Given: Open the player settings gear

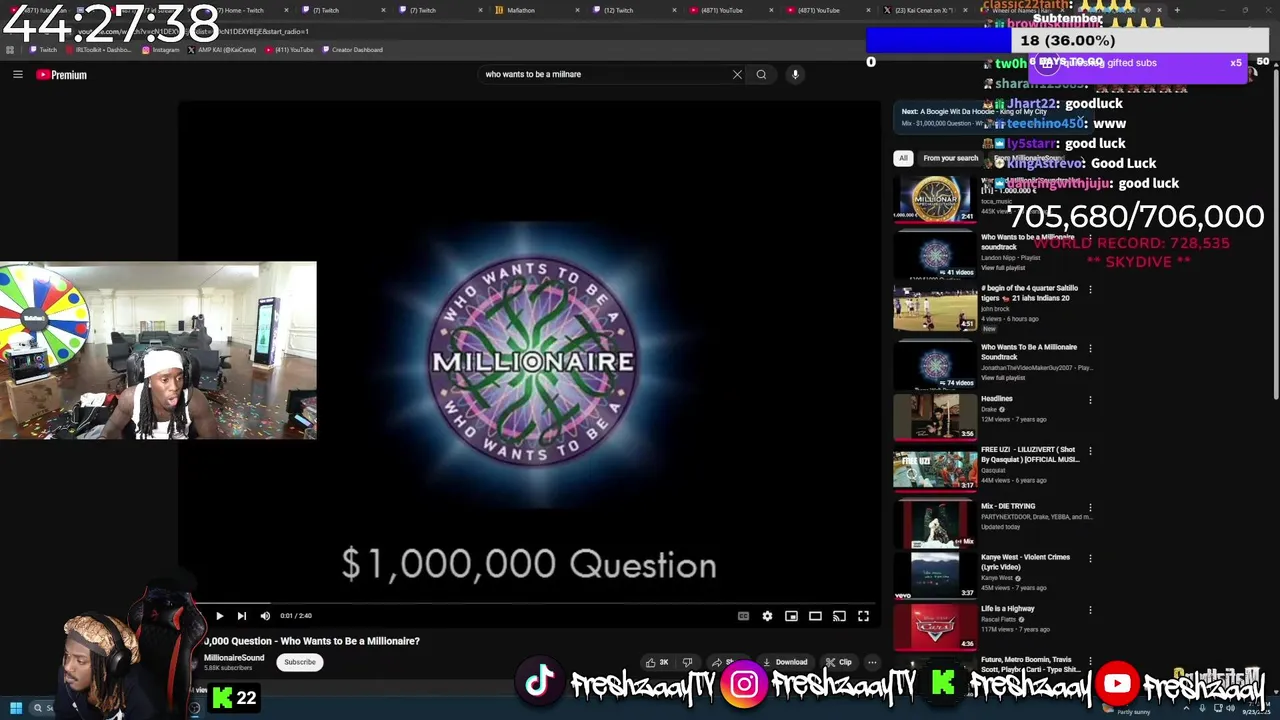Looking at the screenshot, I should coord(767,616).
